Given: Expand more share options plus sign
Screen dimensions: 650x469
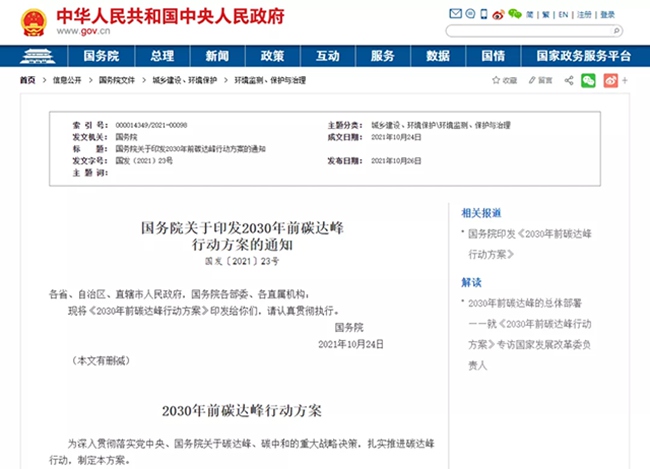Looking at the screenshot, I should click(625, 80).
